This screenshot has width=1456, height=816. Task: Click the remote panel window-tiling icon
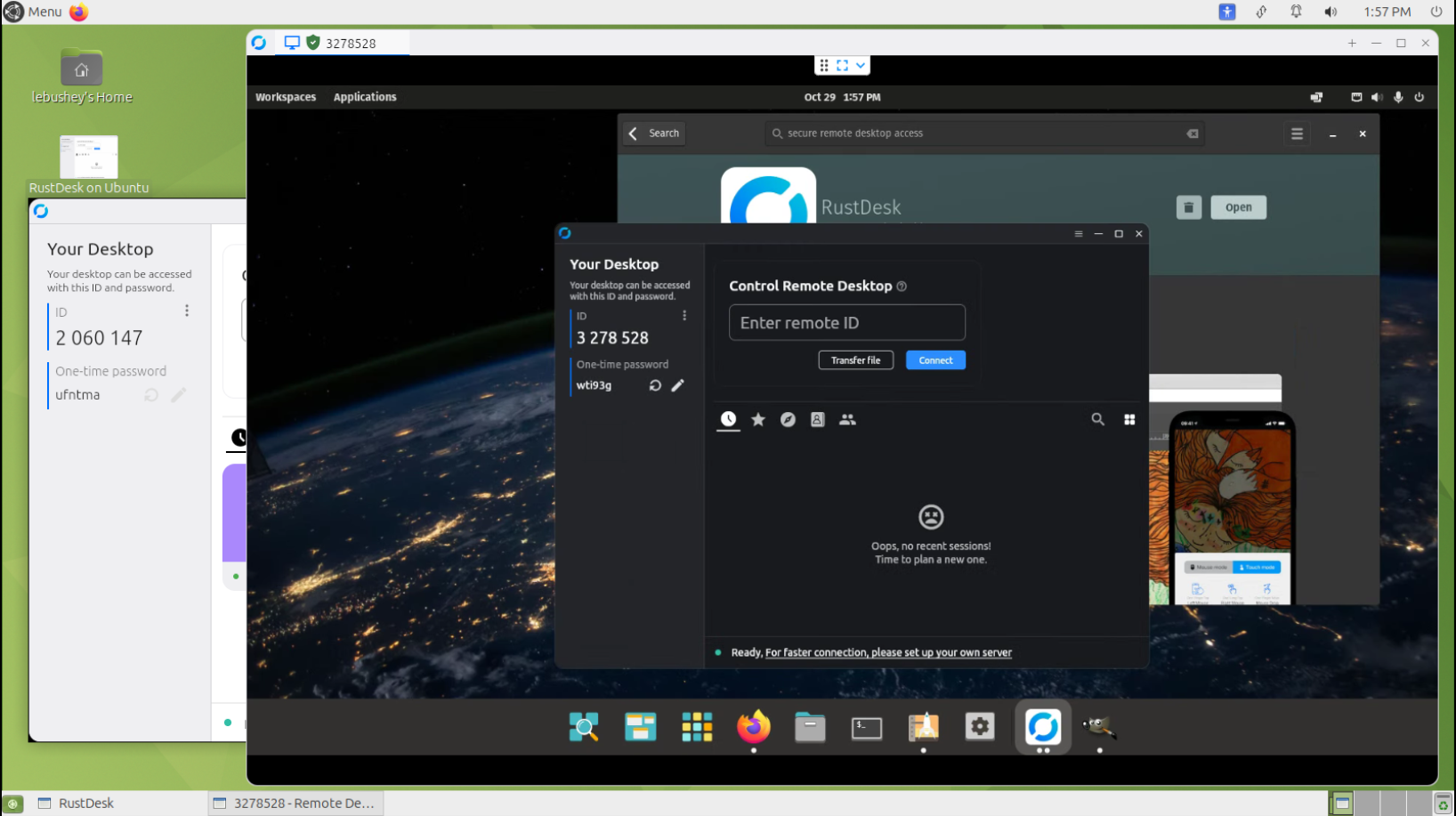click(x=1316, y=97)
